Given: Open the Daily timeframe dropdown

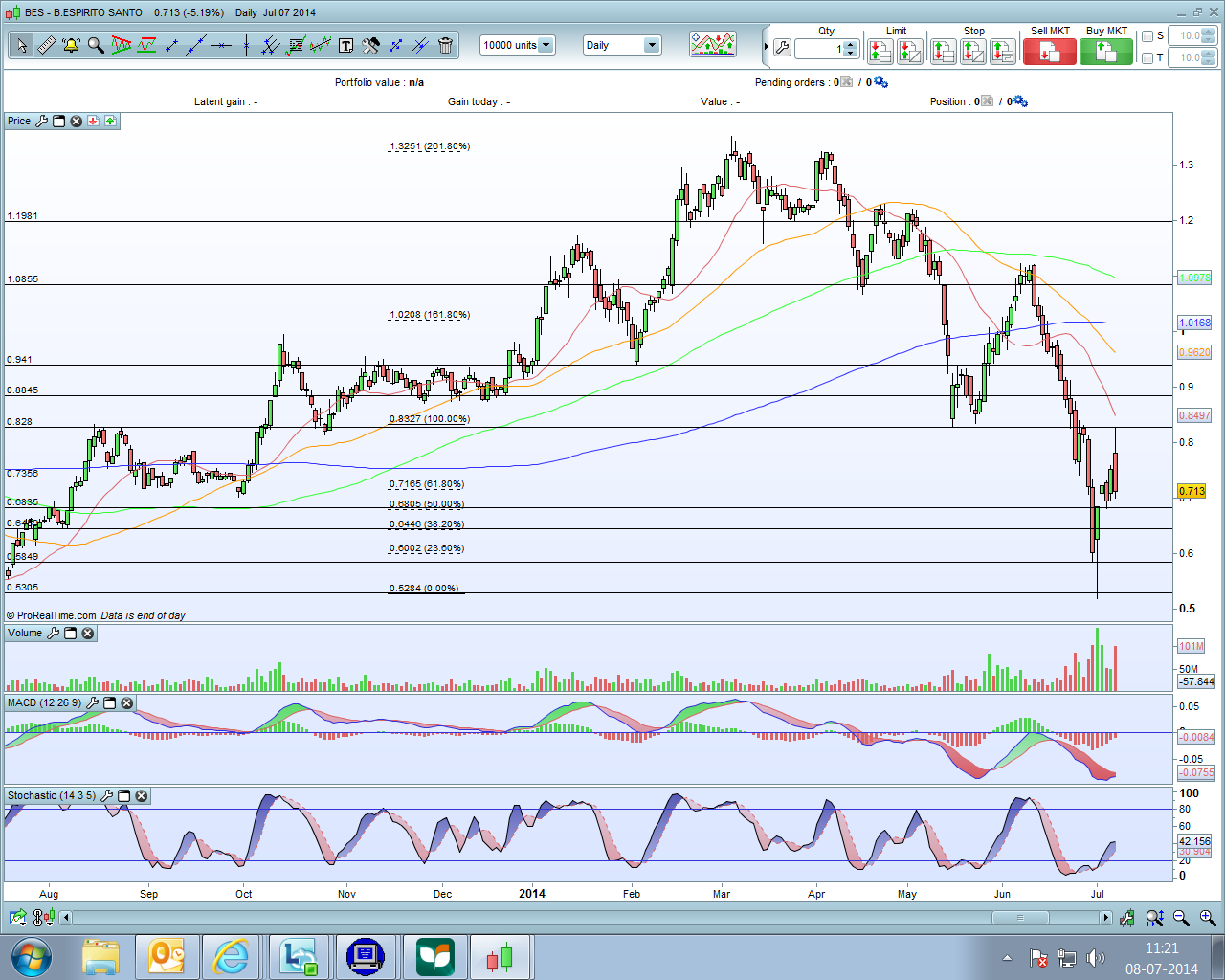Looking at the screenshot, I should (x=651, y=45).
